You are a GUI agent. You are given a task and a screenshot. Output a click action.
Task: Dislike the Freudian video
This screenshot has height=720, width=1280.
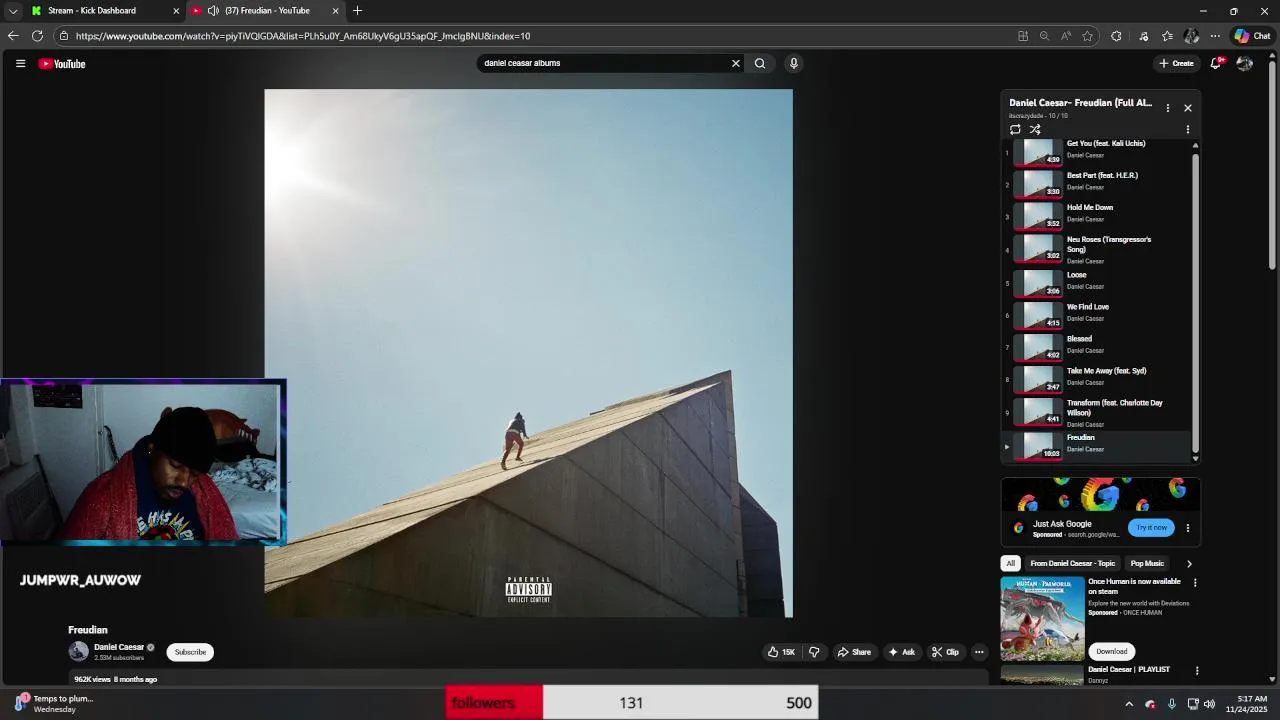pos(814,652)
